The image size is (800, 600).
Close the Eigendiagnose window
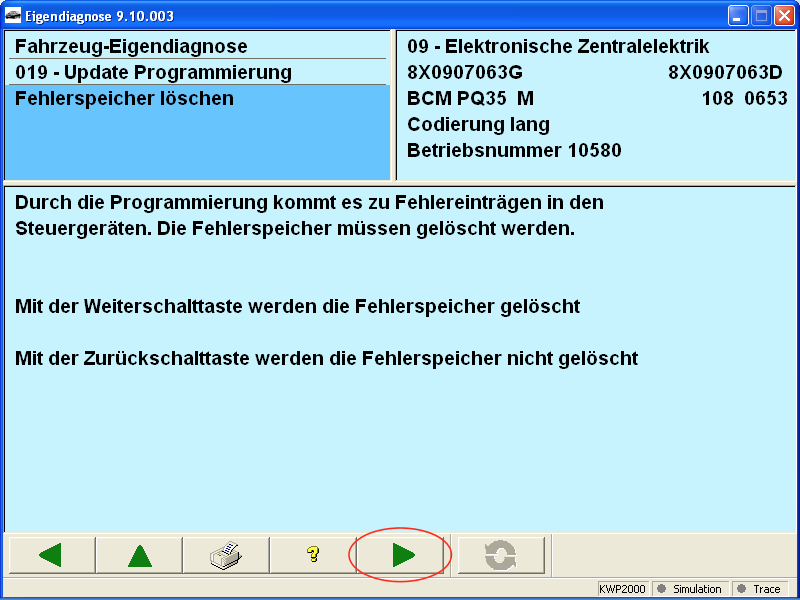784,16
